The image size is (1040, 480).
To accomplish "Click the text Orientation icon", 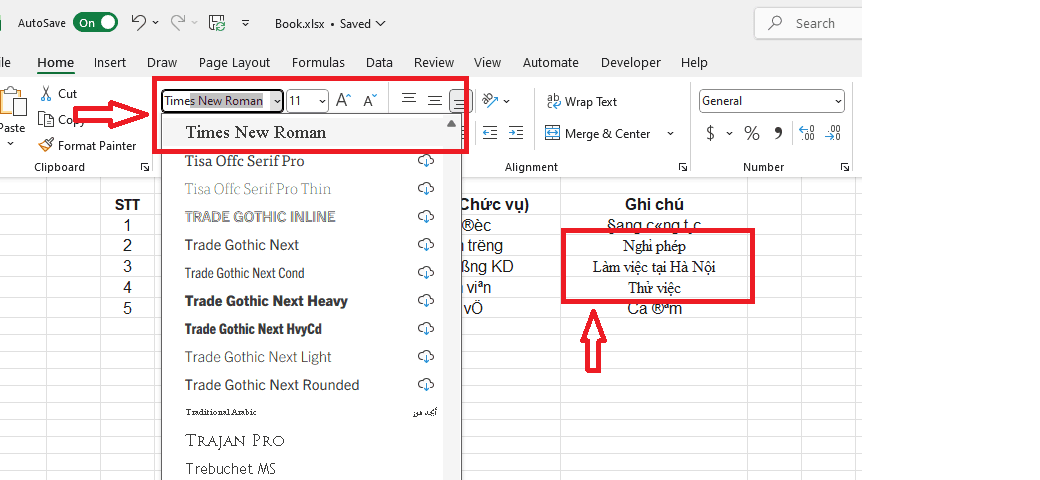I will pyautogui.click(x=490, y=101).
